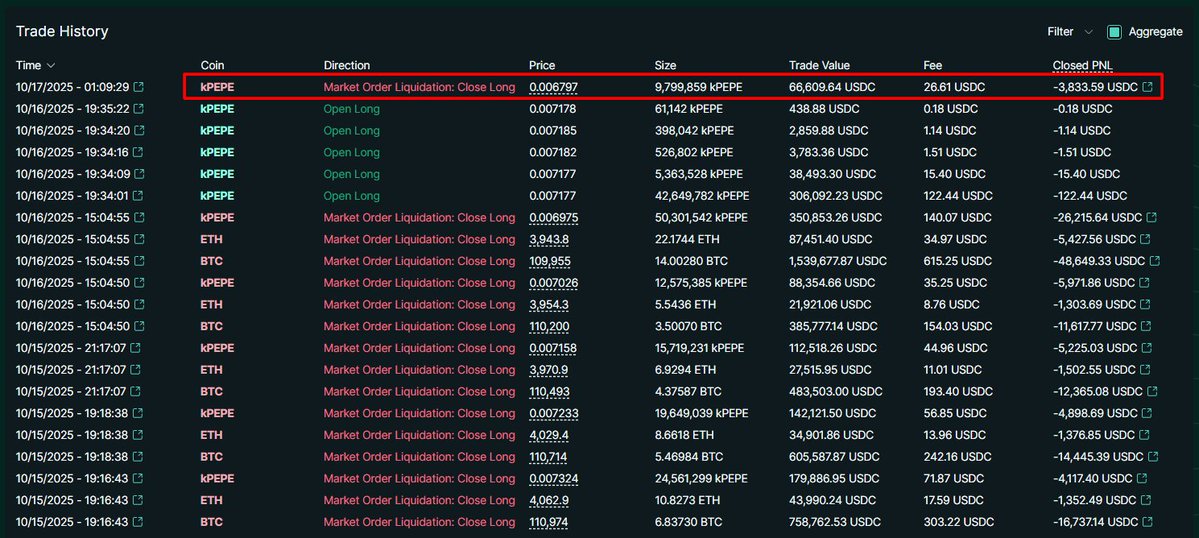Click the Direction column header
Viewport: 1199px width, 538px height.
pos(346,66)
